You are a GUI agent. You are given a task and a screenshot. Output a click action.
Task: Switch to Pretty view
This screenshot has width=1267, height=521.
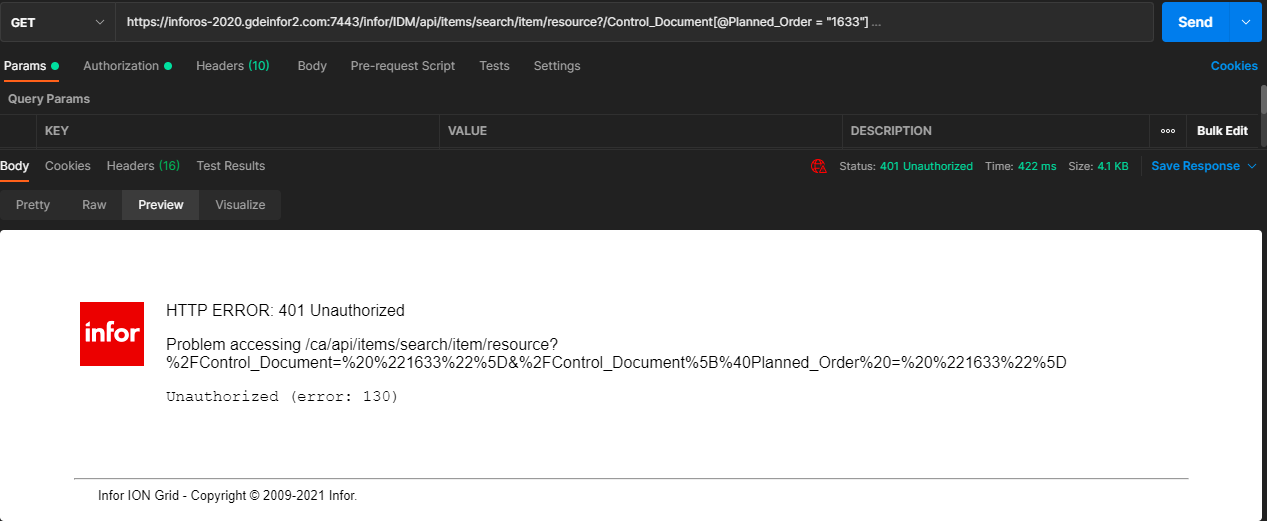pos(33,205)
